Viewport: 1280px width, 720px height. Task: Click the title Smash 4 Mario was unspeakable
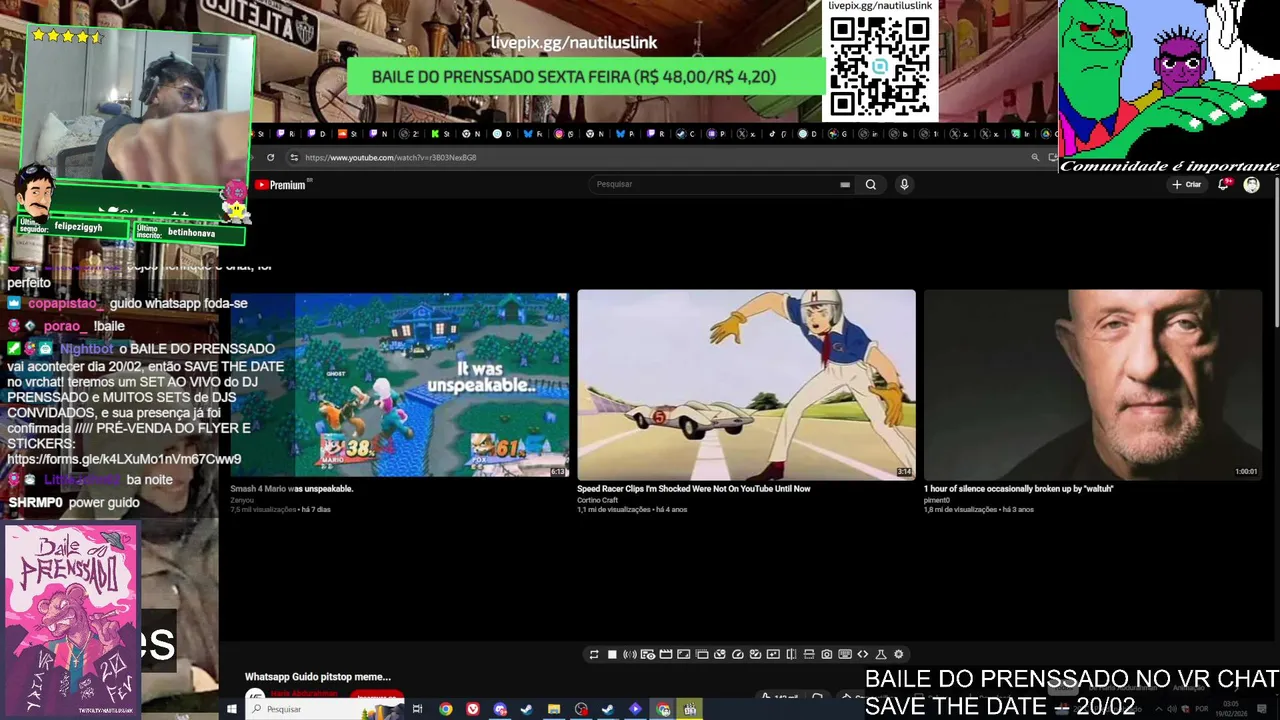292,489
